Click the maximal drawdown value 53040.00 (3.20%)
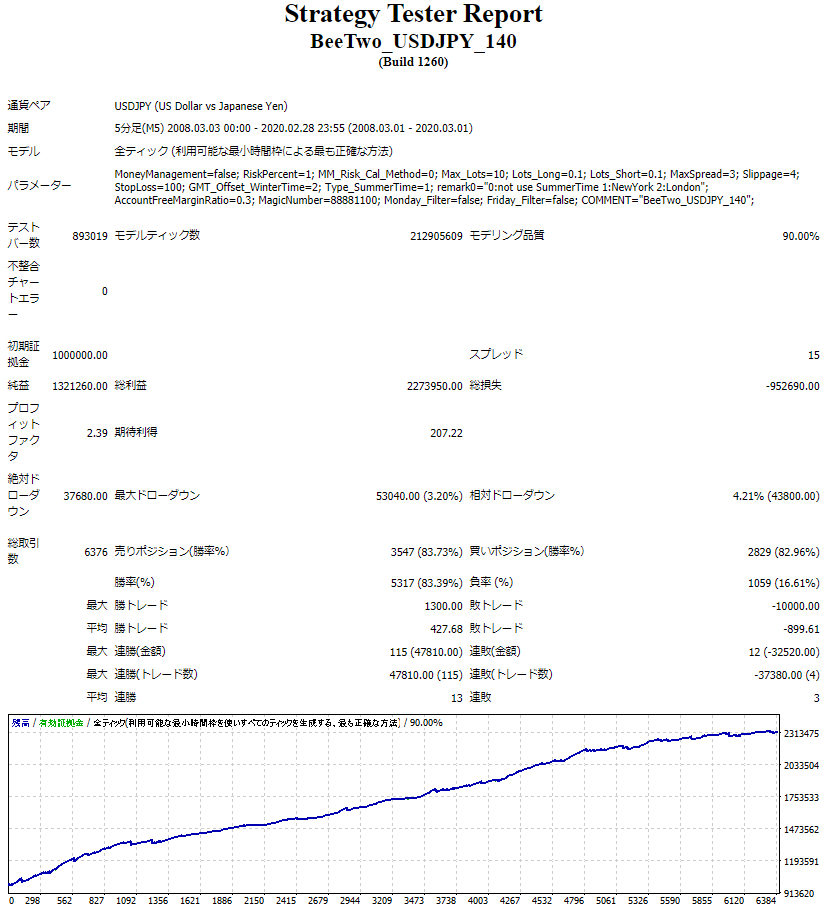 coord(419,496)
